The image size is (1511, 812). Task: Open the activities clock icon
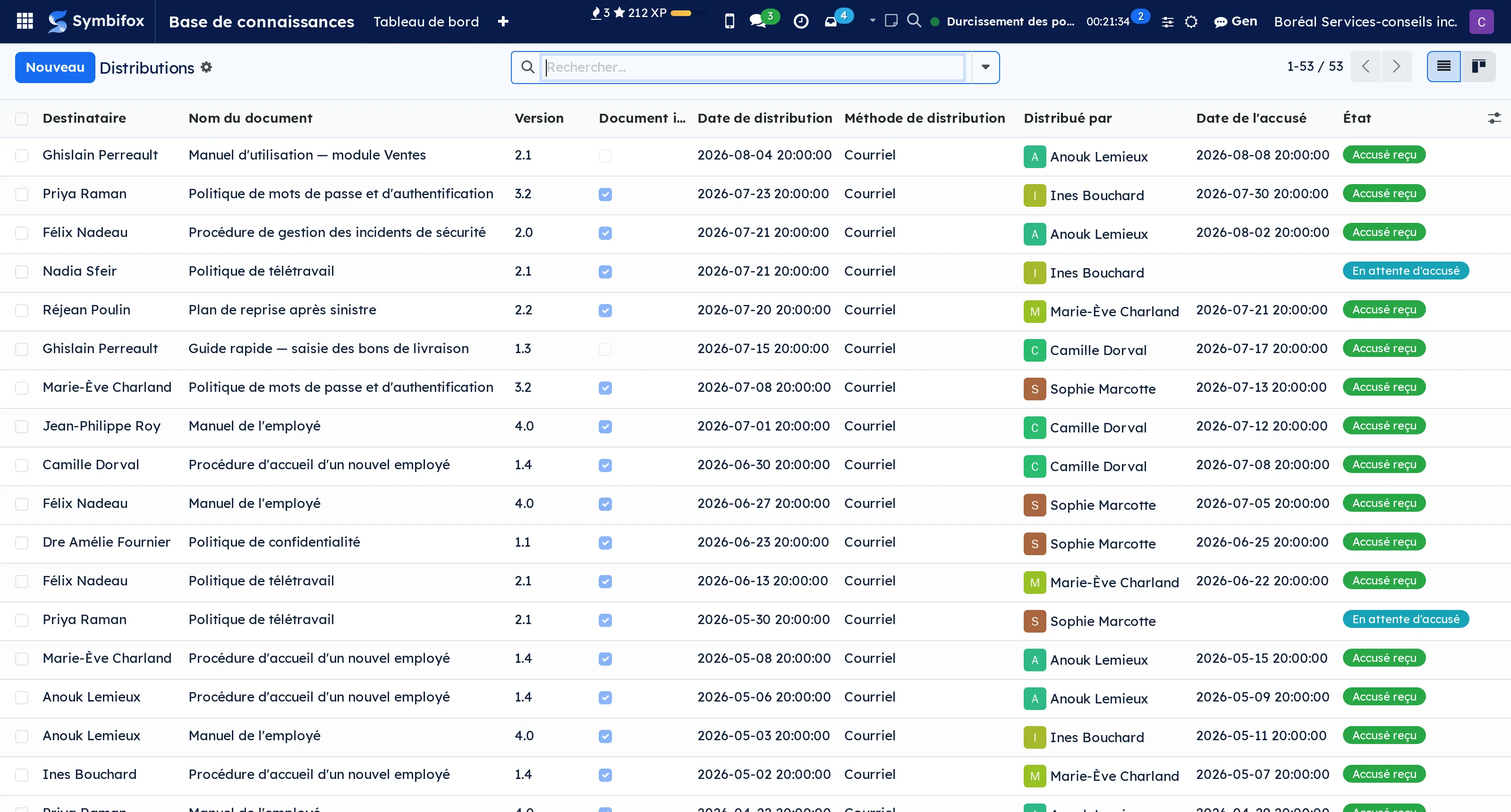[801, 22]
